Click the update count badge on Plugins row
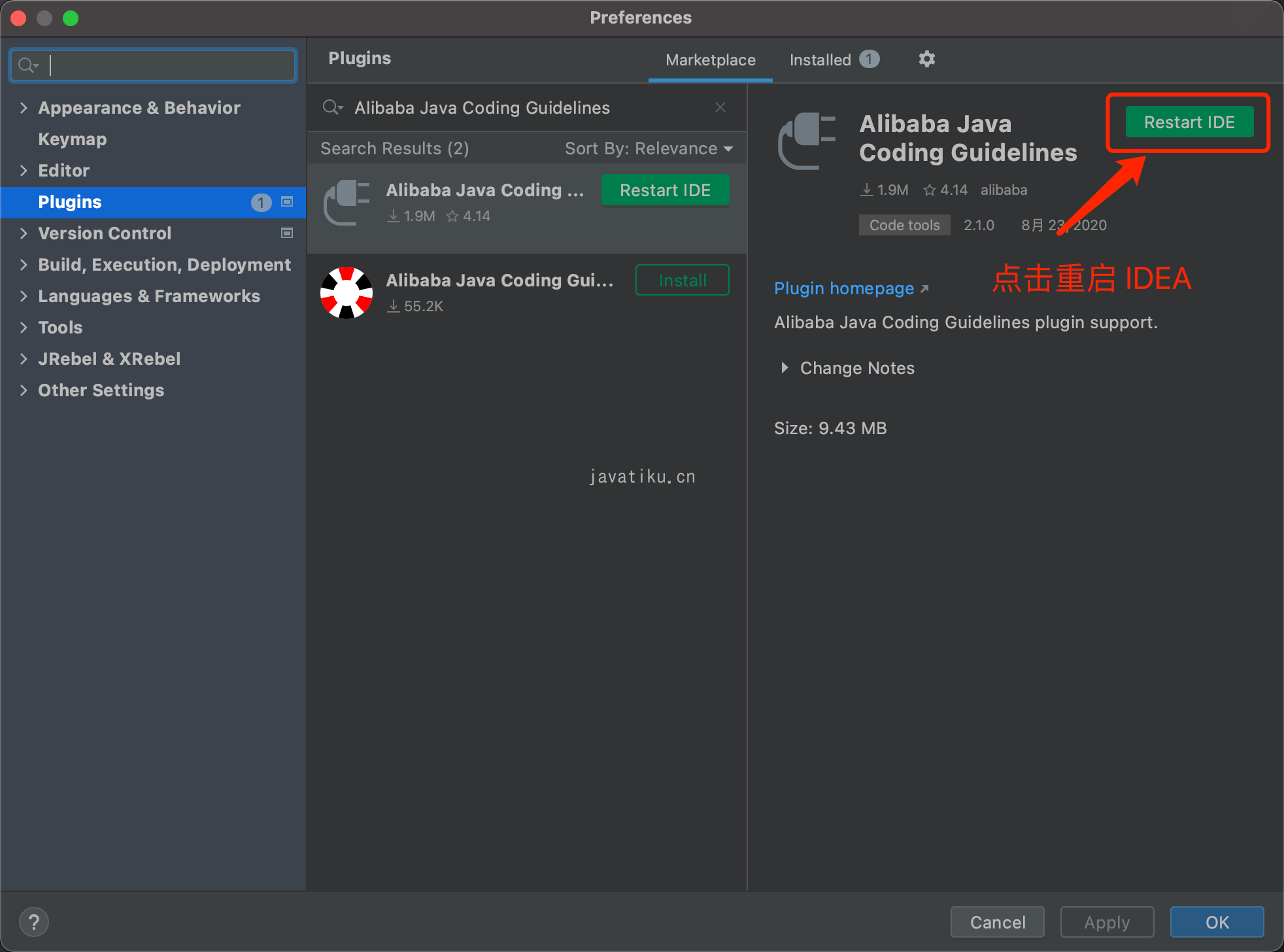 pyautogui.click(x=261, y=202)
